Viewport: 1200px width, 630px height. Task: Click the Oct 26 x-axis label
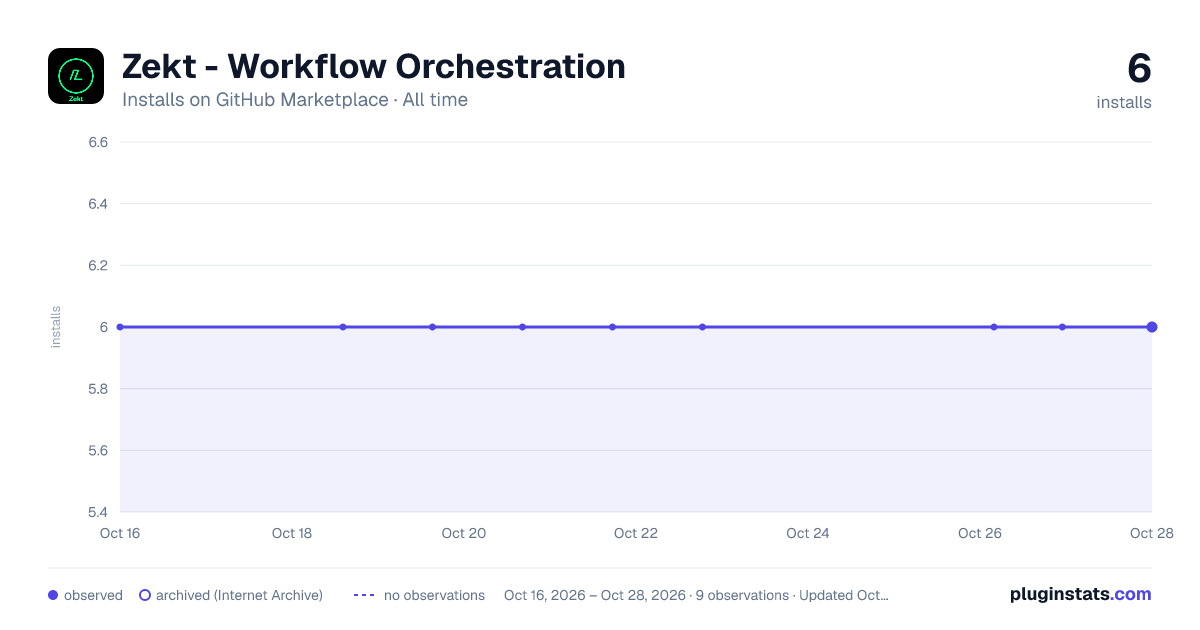(x=980, y=533)
